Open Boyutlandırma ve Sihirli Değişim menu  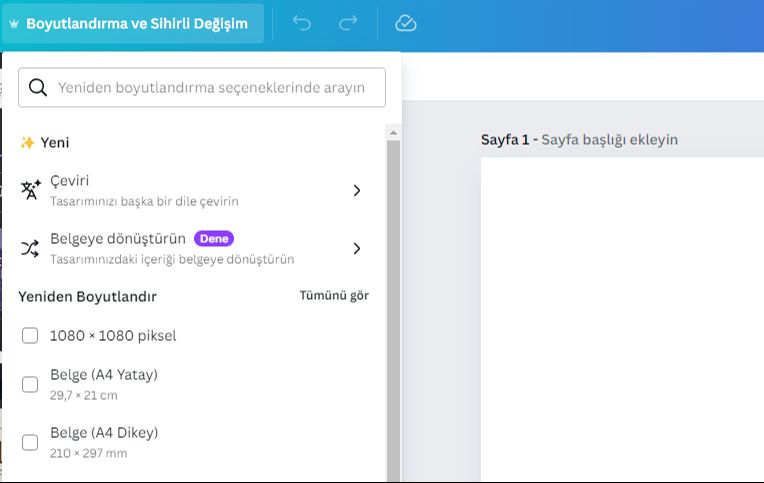point(133,23)
